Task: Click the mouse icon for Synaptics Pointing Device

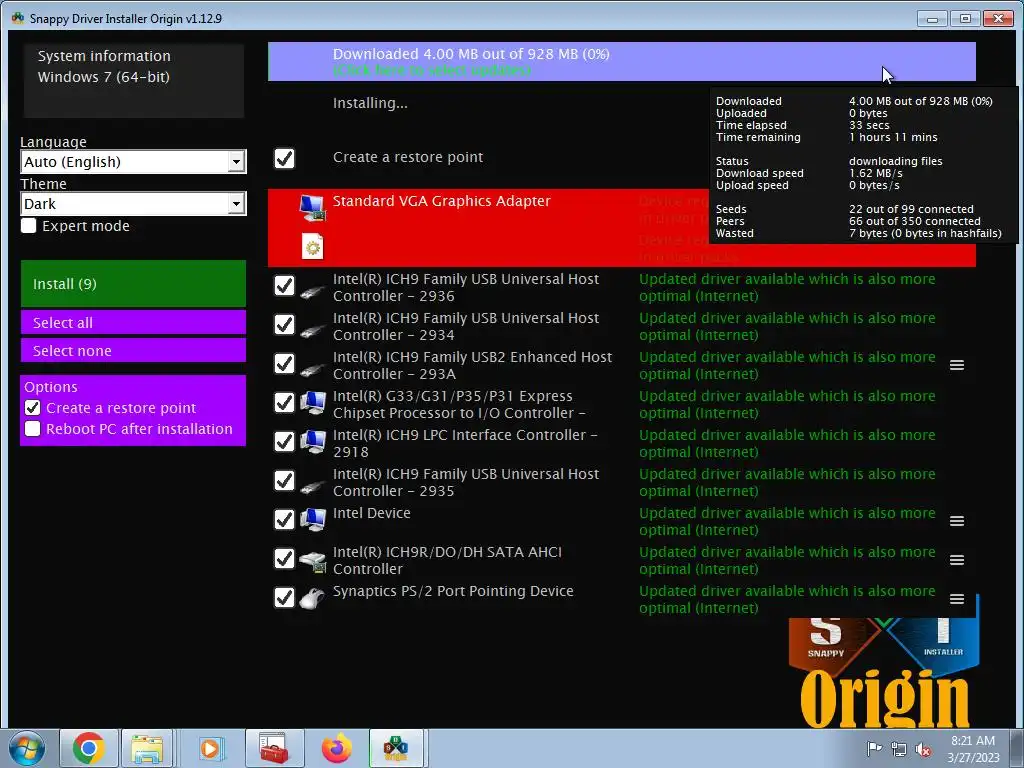Action: tap(313, 598)
